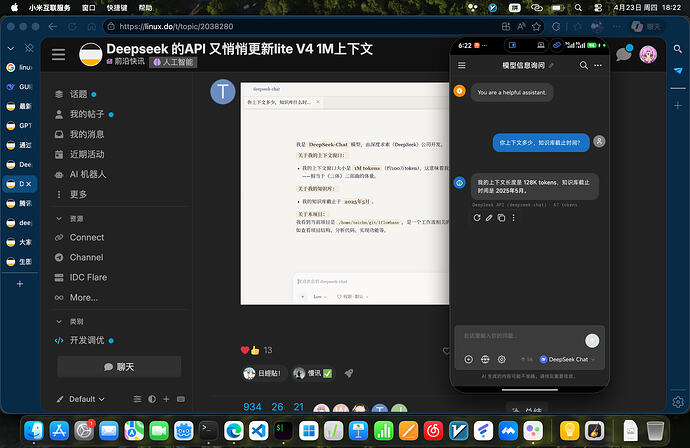Switch to the GUI vertical tab
Screen dimensions: 690x448
pos(19,87)
